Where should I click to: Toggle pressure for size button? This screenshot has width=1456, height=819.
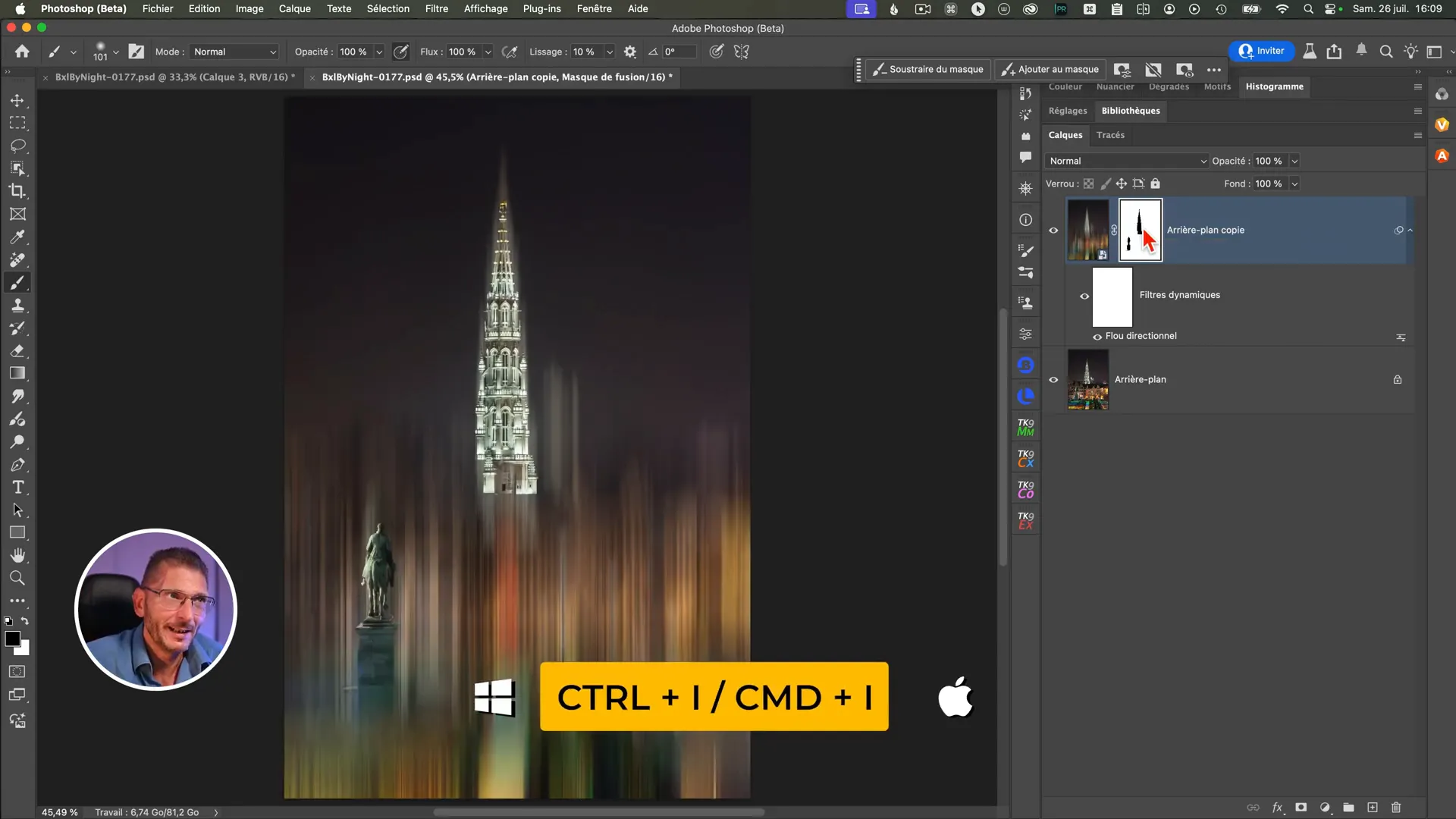pyautogui.click(x=716, y=52)
